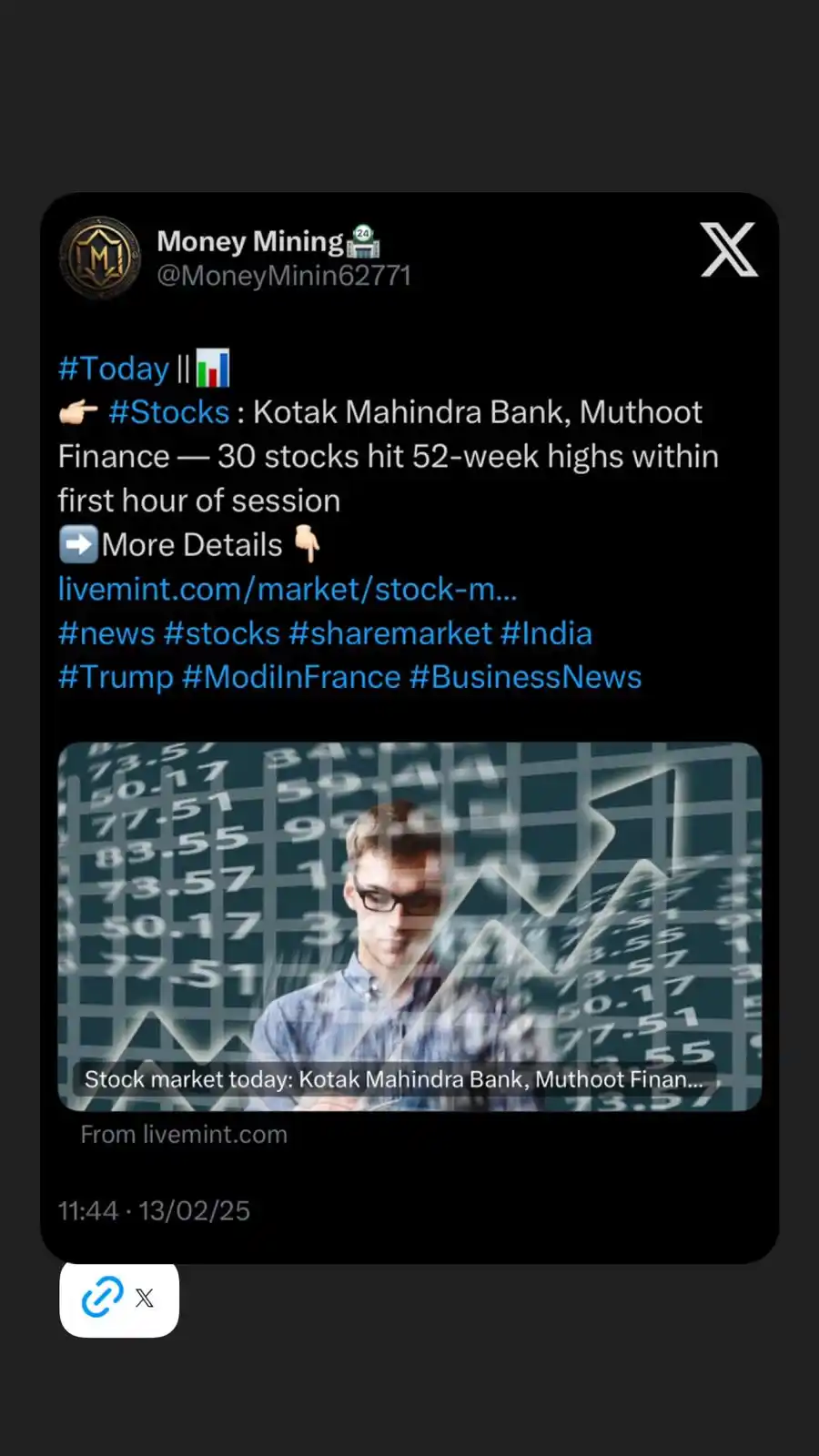The image size is (819, 1456).
Task: Click the stock market article preview image
Action: tap(409, 910)
